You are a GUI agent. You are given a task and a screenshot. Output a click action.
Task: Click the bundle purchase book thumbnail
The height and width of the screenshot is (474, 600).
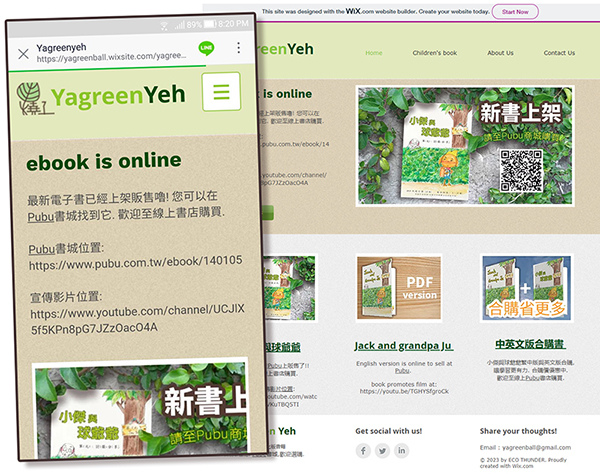click(527, 288)
